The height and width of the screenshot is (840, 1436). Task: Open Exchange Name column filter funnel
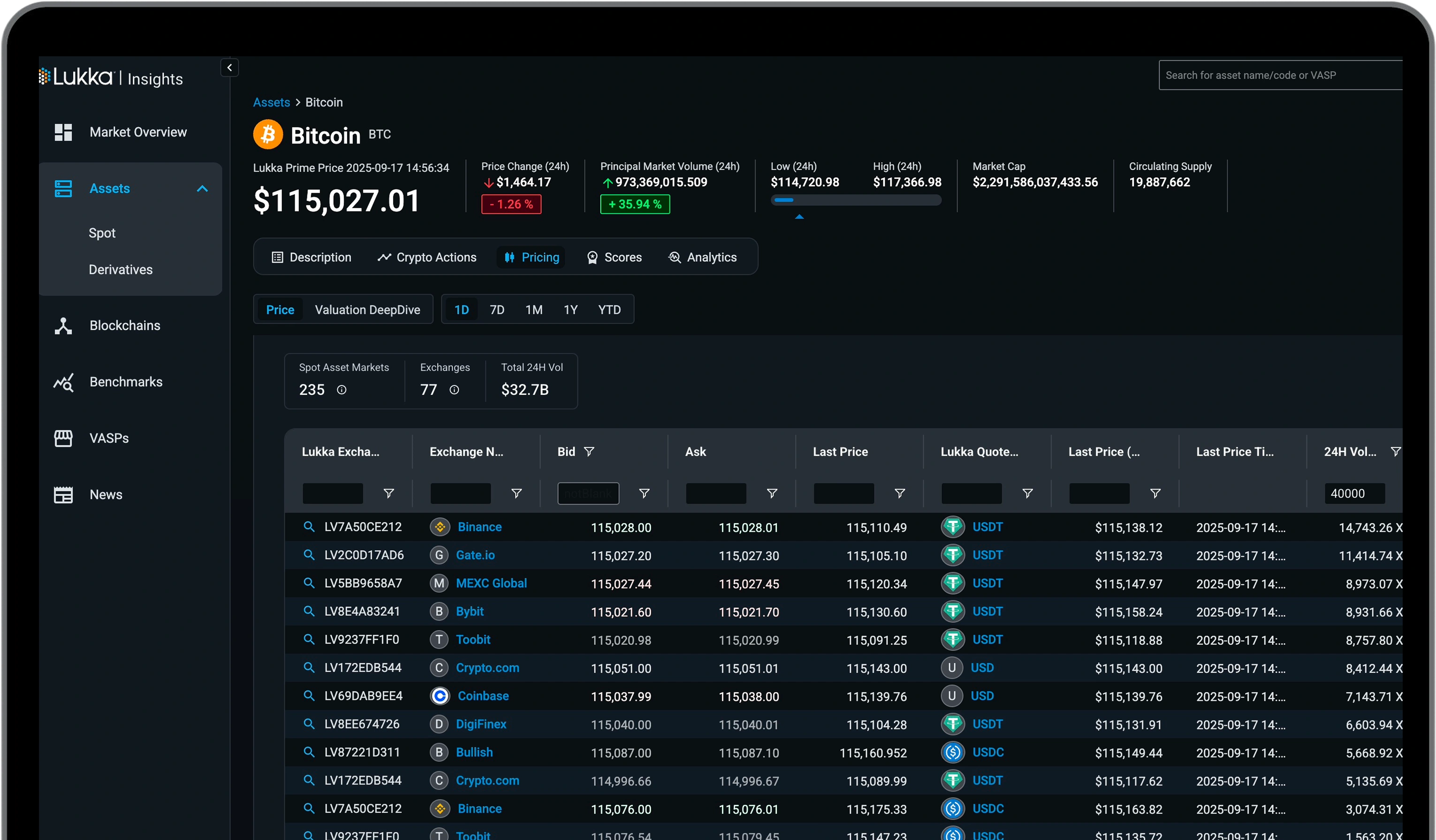[x=517, y=493]
